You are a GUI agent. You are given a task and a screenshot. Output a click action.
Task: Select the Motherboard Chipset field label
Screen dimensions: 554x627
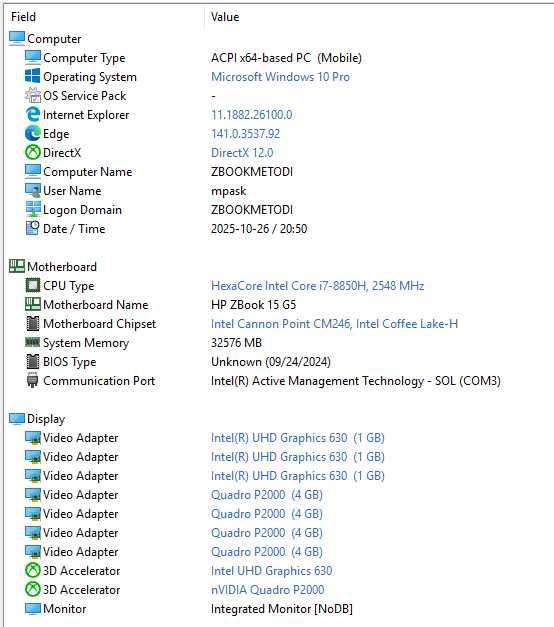point(100,324)
